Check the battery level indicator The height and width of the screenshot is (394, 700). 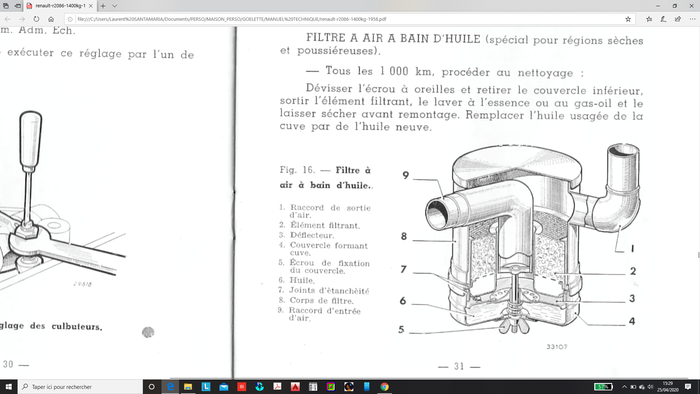point(603,387)
